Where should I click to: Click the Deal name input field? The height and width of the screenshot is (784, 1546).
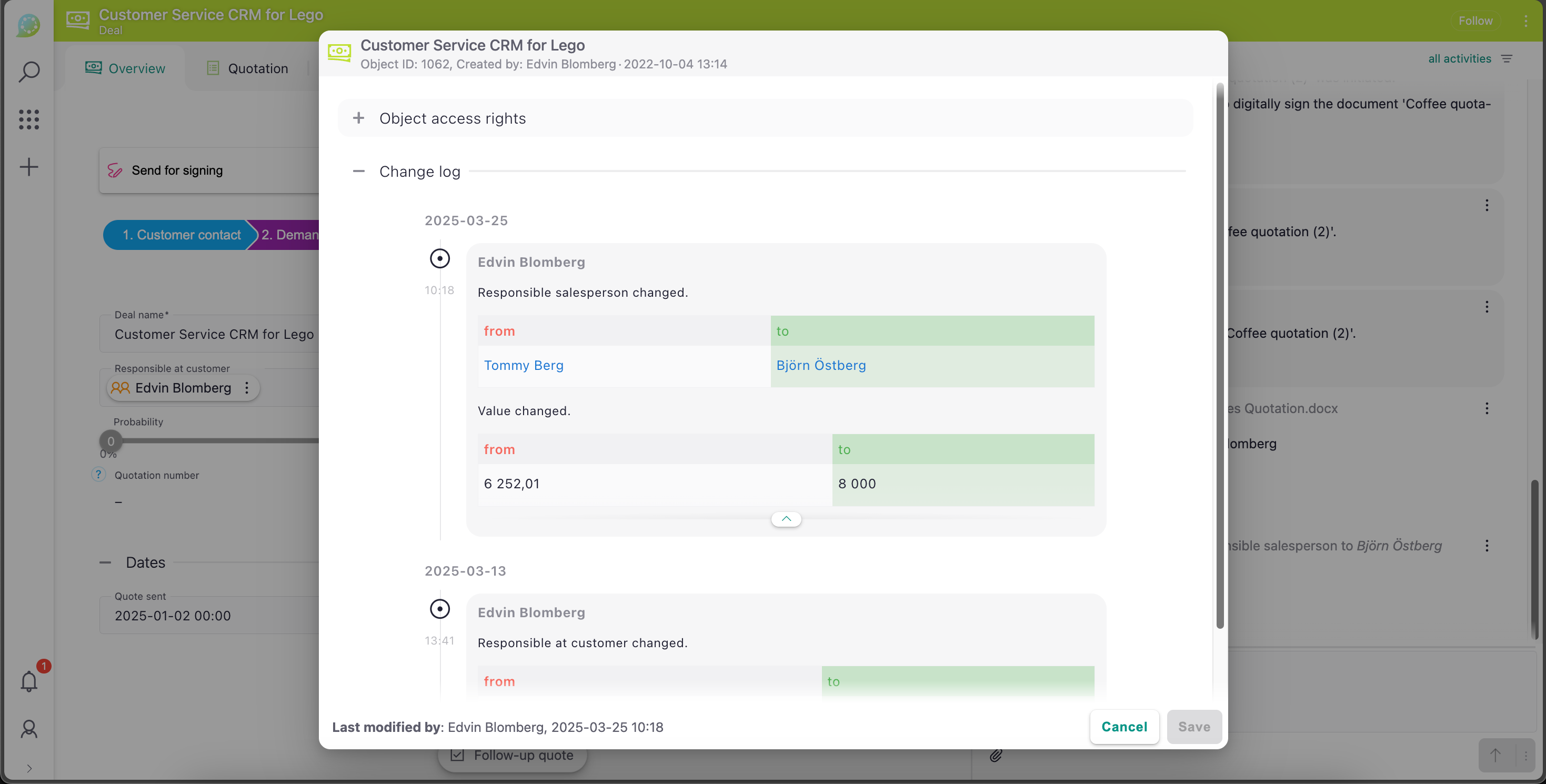[x=209, y=334]
